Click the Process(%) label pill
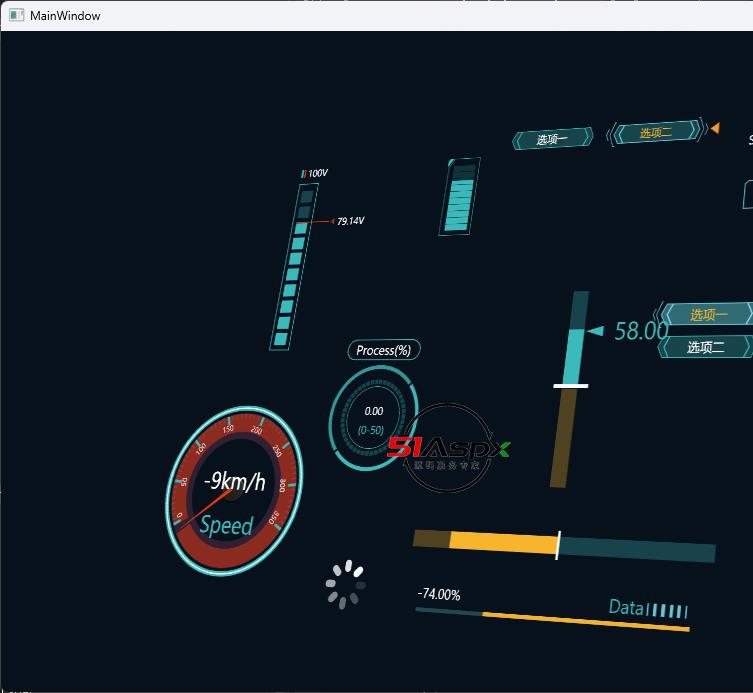 point(384,350)
